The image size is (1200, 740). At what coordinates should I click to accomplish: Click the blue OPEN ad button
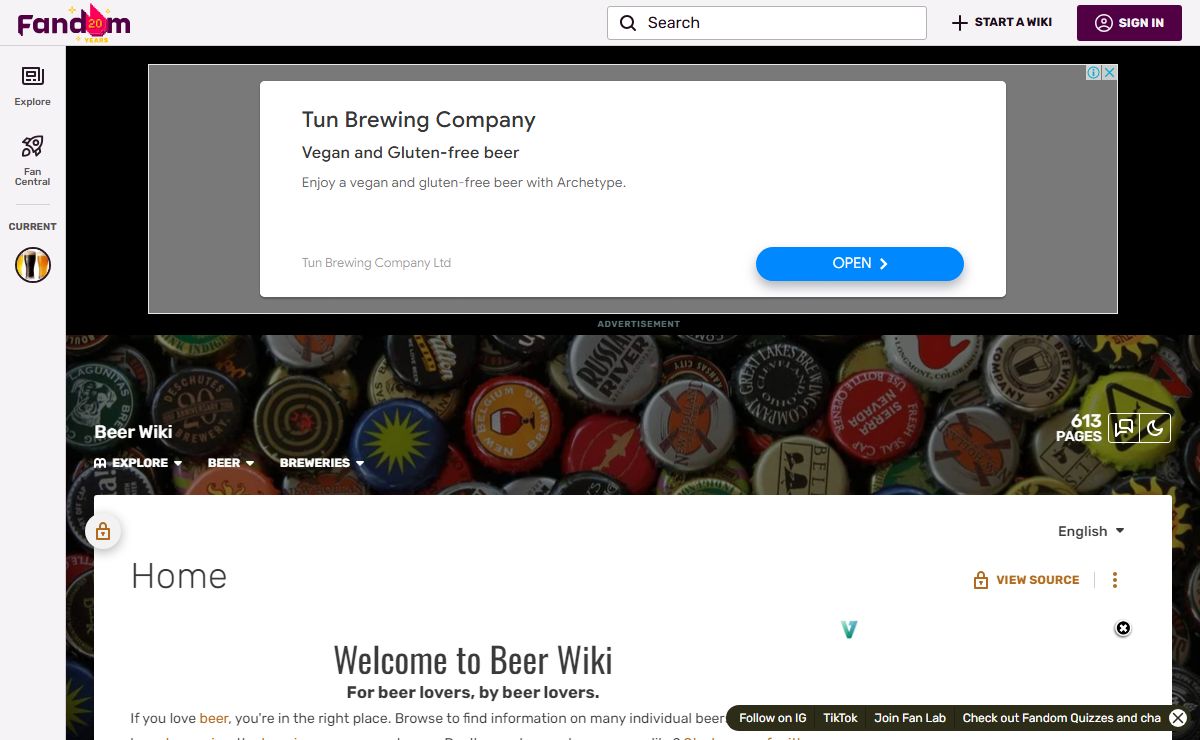(860, 263)
